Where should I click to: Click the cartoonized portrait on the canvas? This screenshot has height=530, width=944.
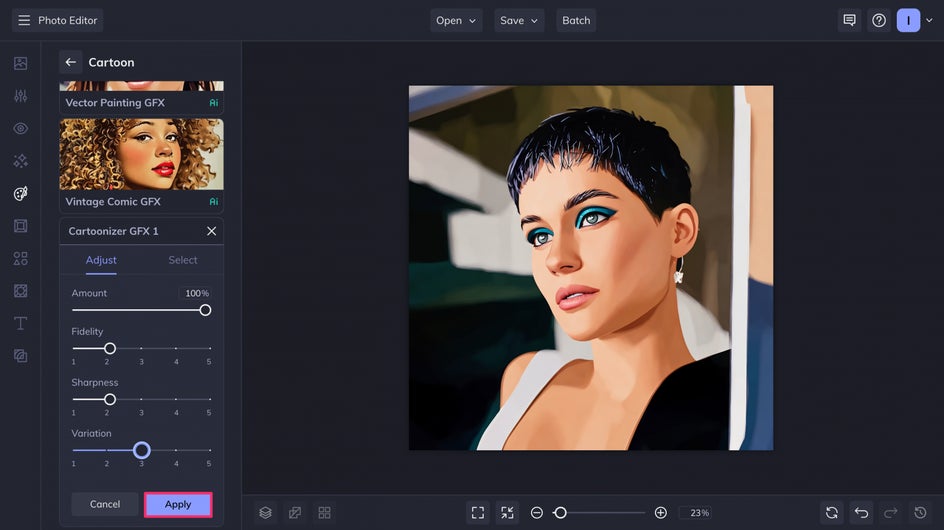pos(591,267)
